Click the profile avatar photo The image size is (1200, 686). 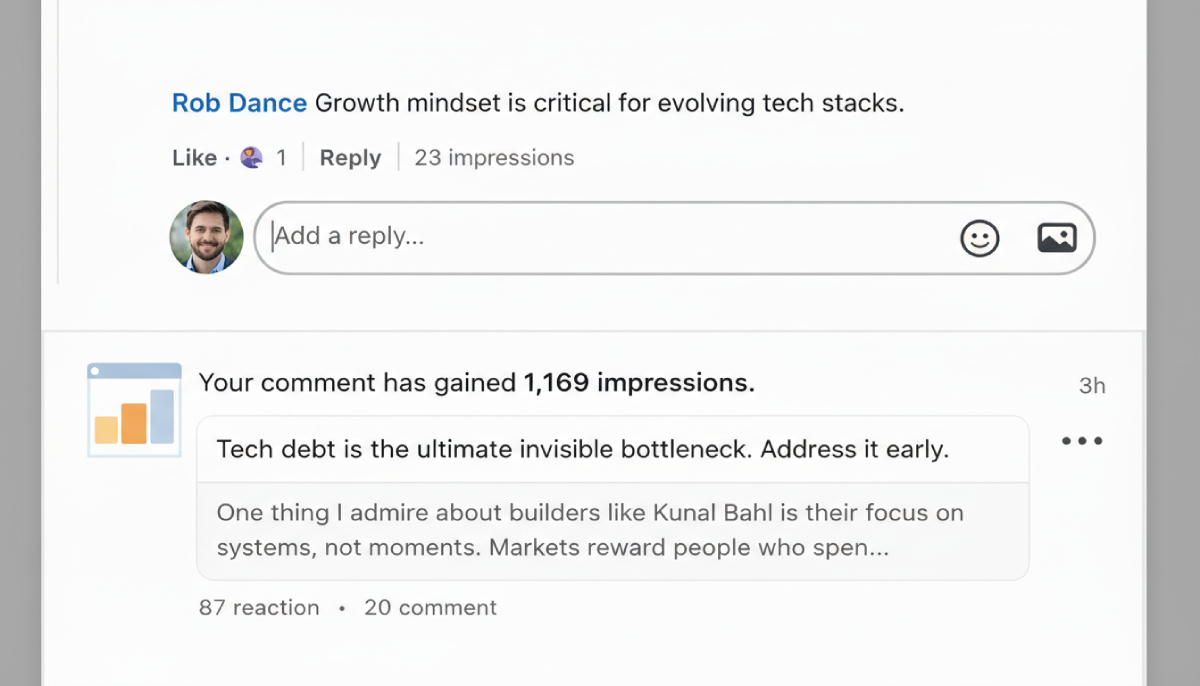coord(207,237)
